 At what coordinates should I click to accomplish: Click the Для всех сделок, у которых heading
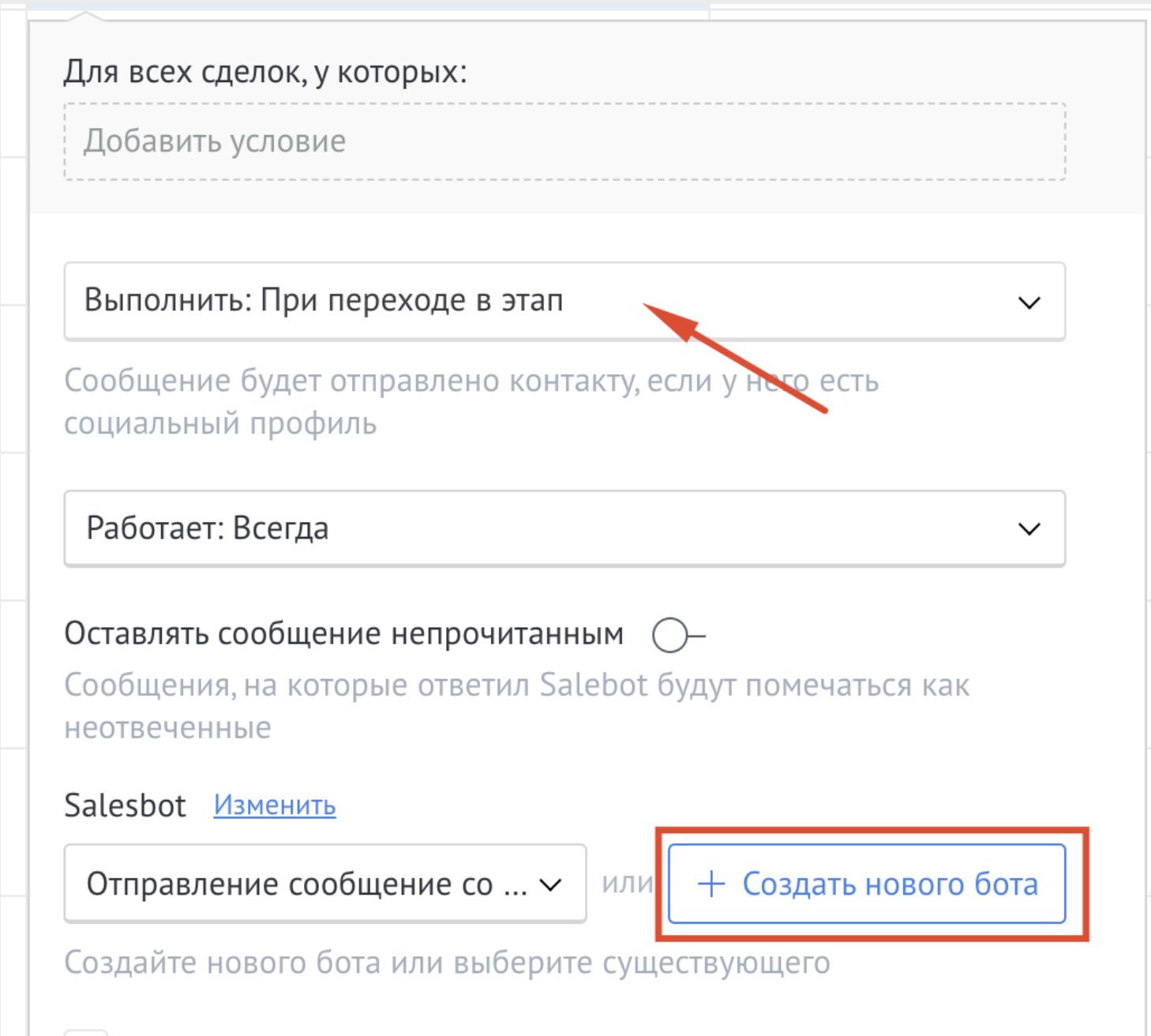pyautogui.click(x=265, y=72)
